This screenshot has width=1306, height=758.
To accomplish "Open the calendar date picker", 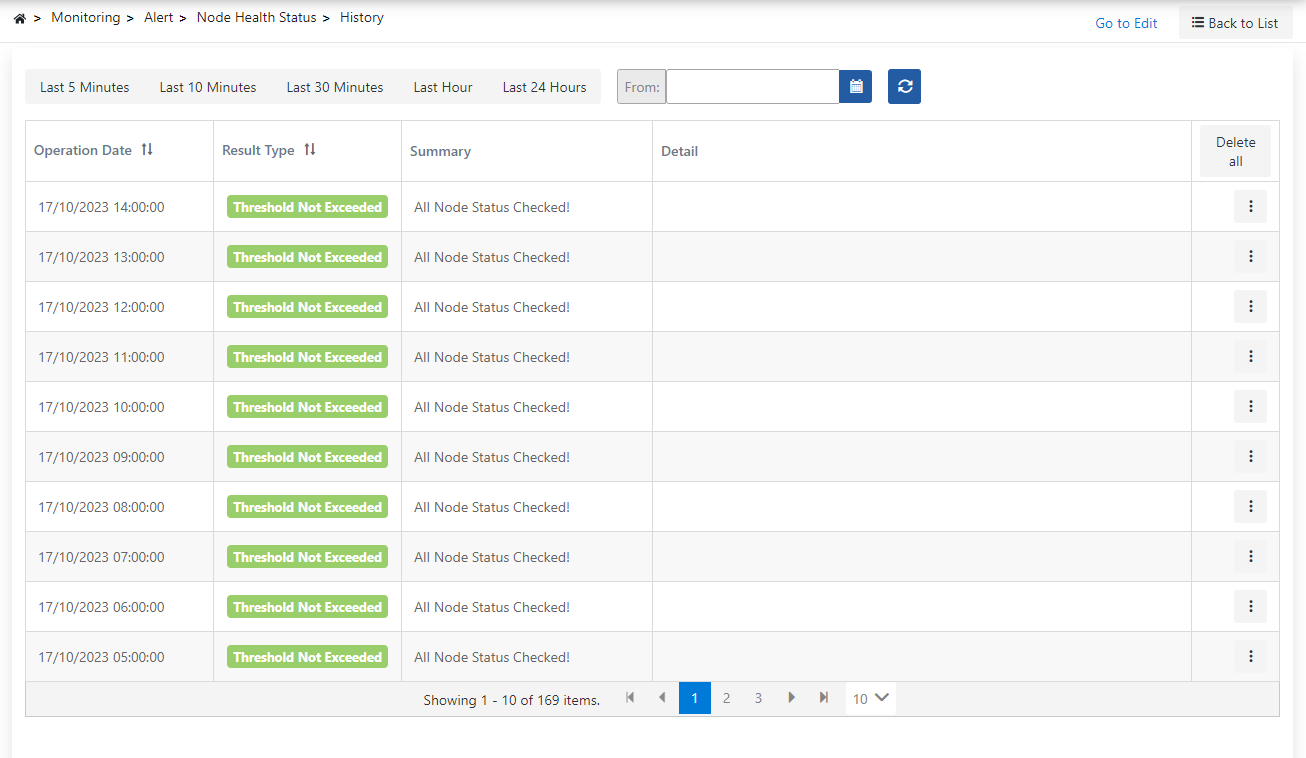I will coord(856,87).
